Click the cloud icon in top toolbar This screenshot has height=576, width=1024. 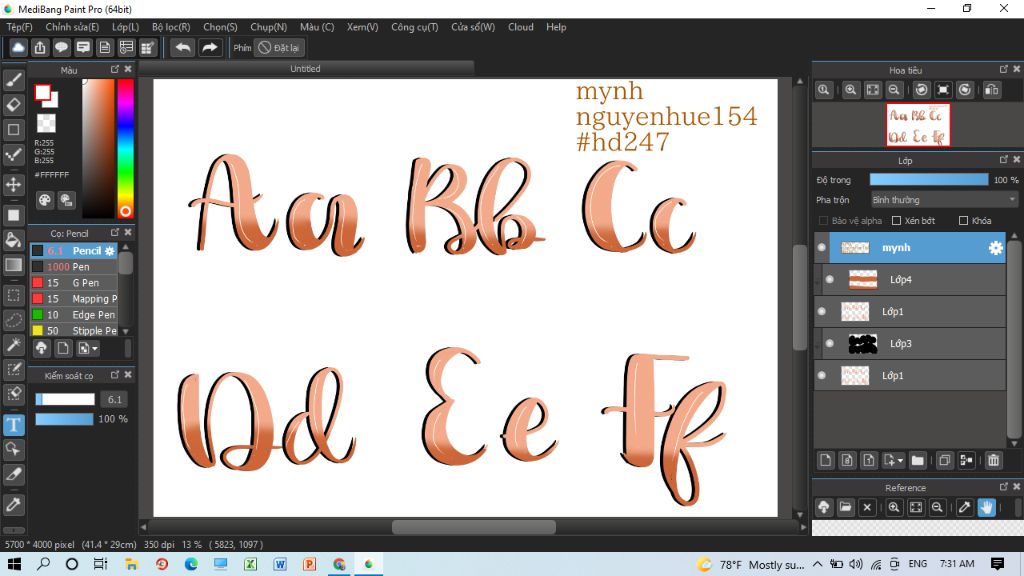18,48
